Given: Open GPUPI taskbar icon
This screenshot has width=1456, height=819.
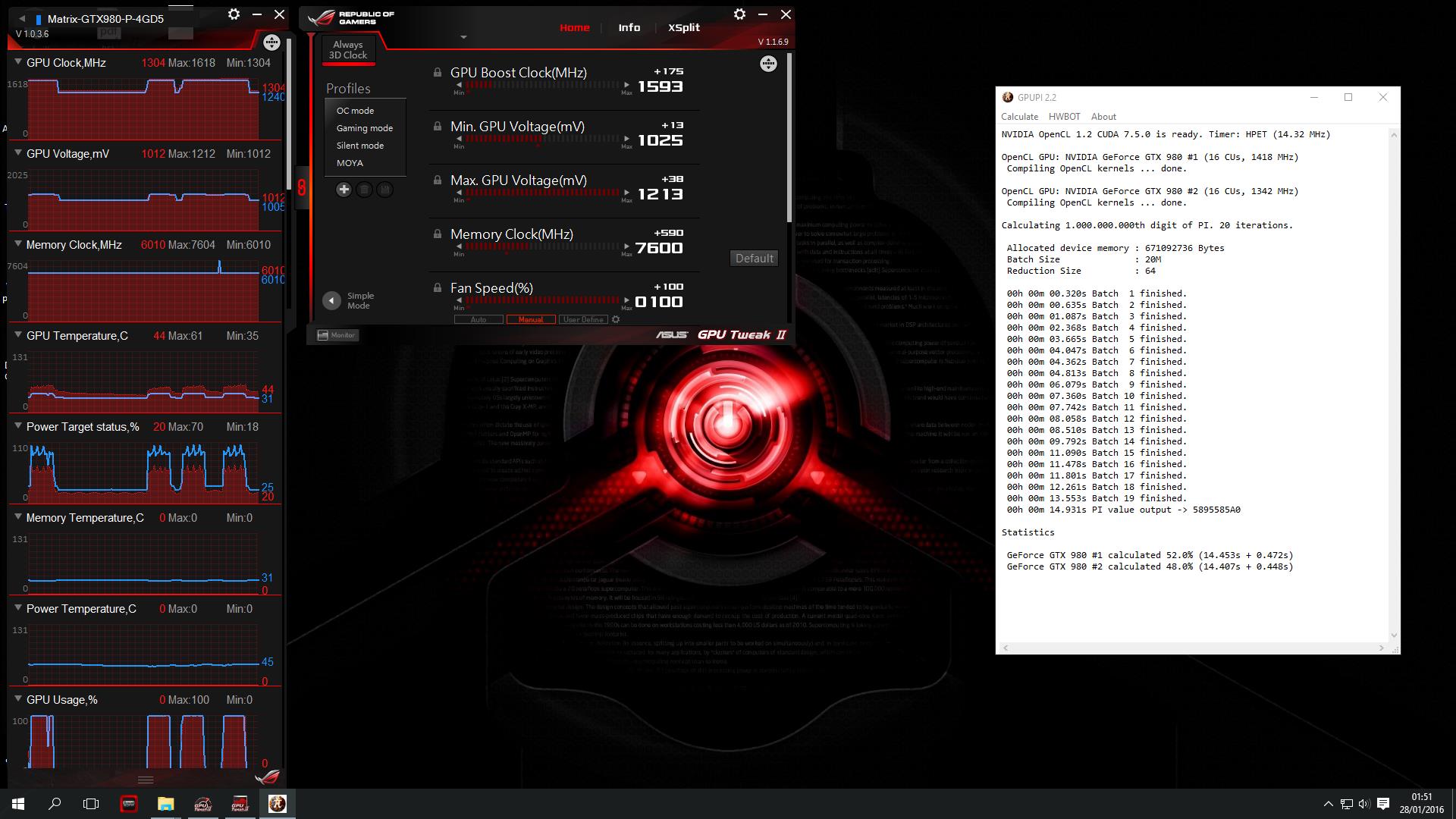Looking at the screenshot, I should 277,804.
